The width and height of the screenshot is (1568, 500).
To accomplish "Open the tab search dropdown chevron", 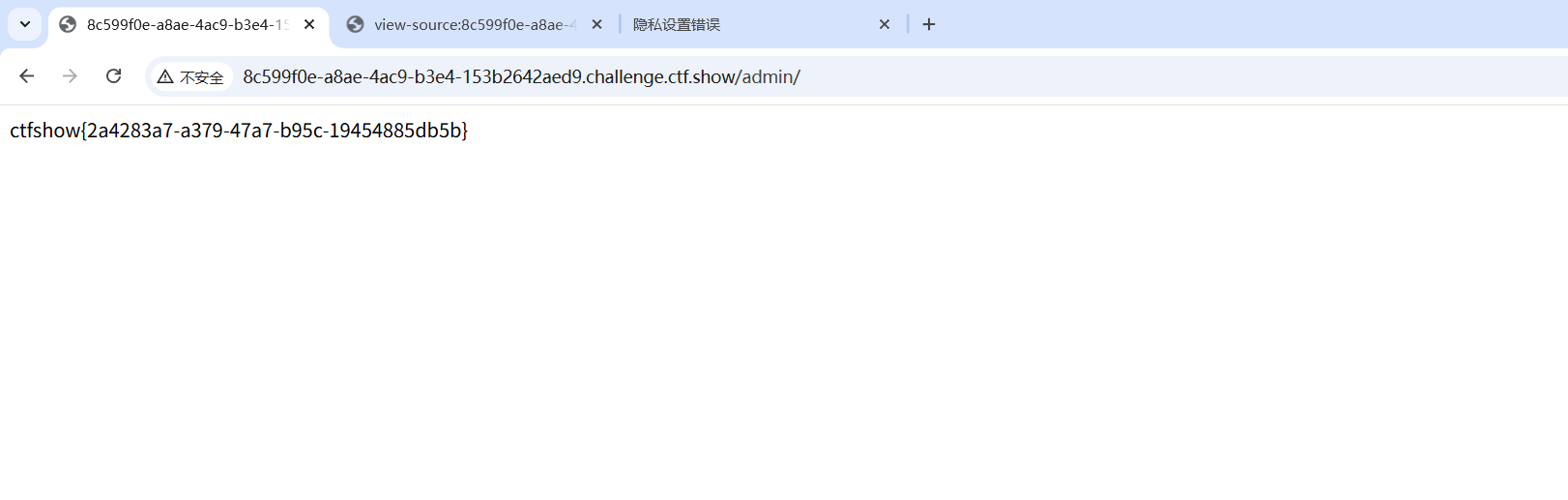I will pyautogui.click(x=25, y=24).
